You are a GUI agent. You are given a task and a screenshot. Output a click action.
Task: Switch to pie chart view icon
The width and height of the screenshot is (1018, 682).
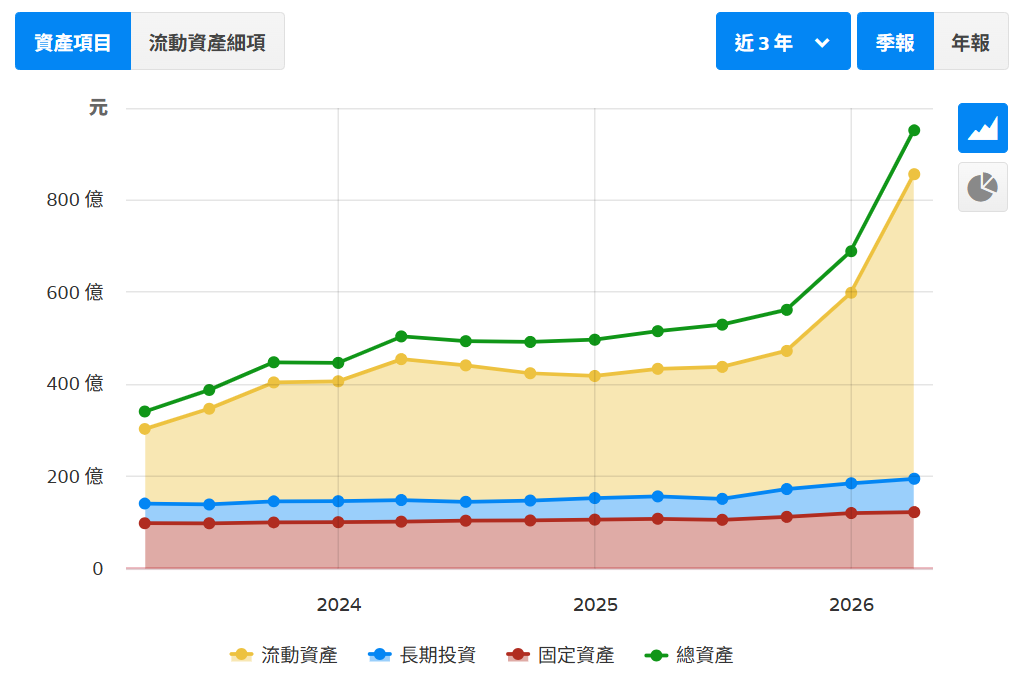point(982,187)
